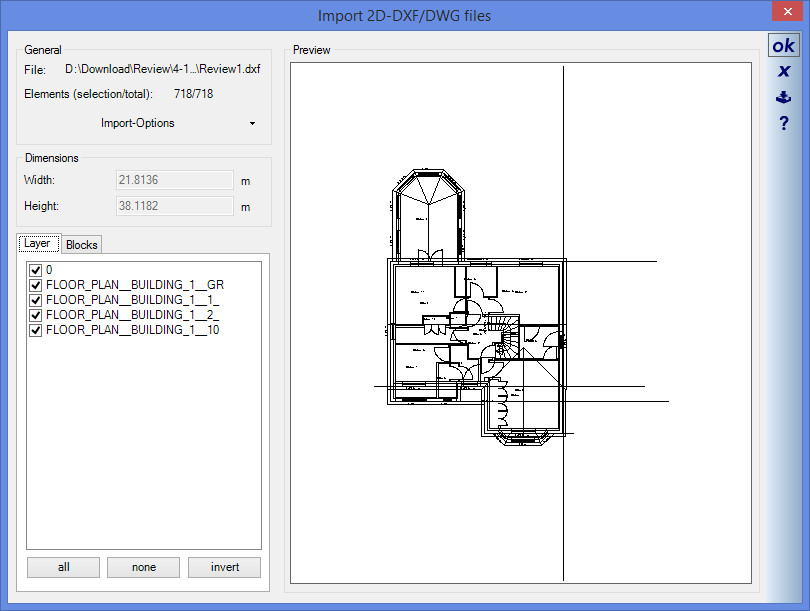The height and width of the screenshot is (611, 810).
Task: Invert layer selection with invert button
Action: pyautogui.click(x=224, y=567)
